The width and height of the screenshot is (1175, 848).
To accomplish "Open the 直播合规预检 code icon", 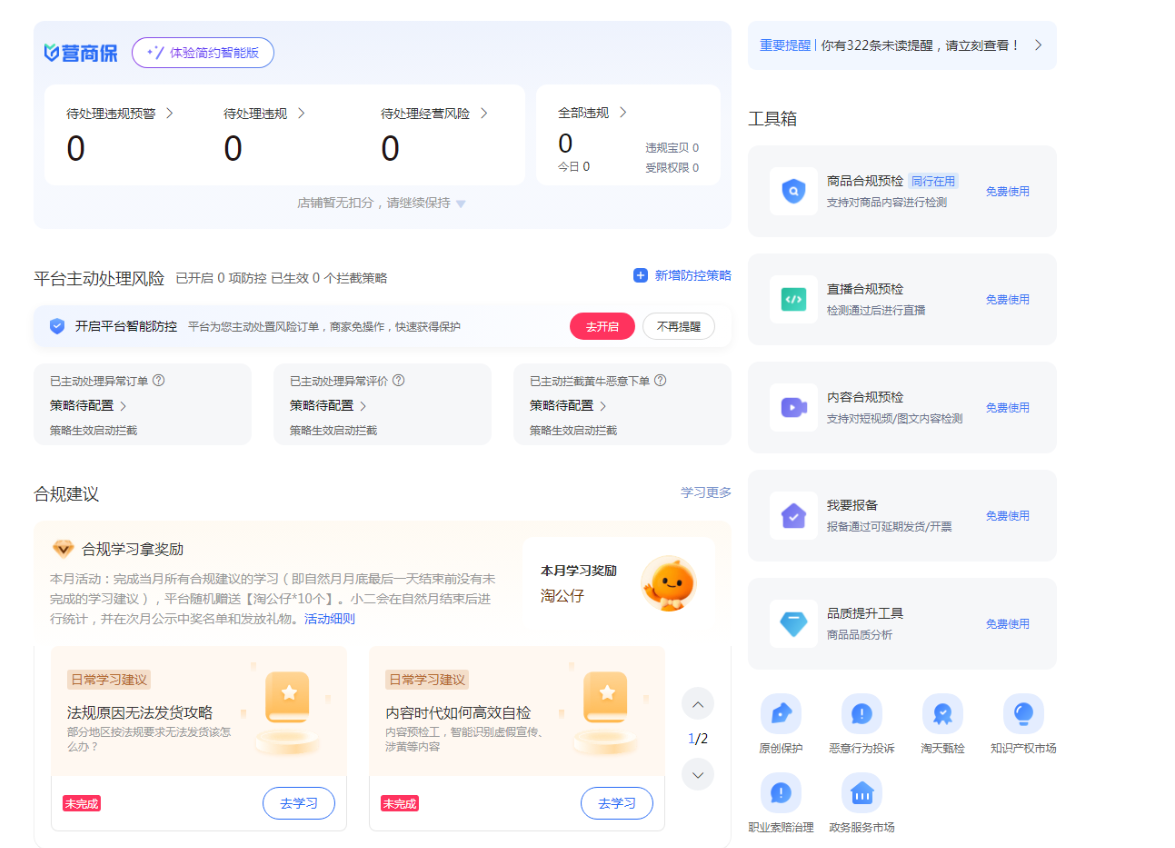I will point(793,299).
